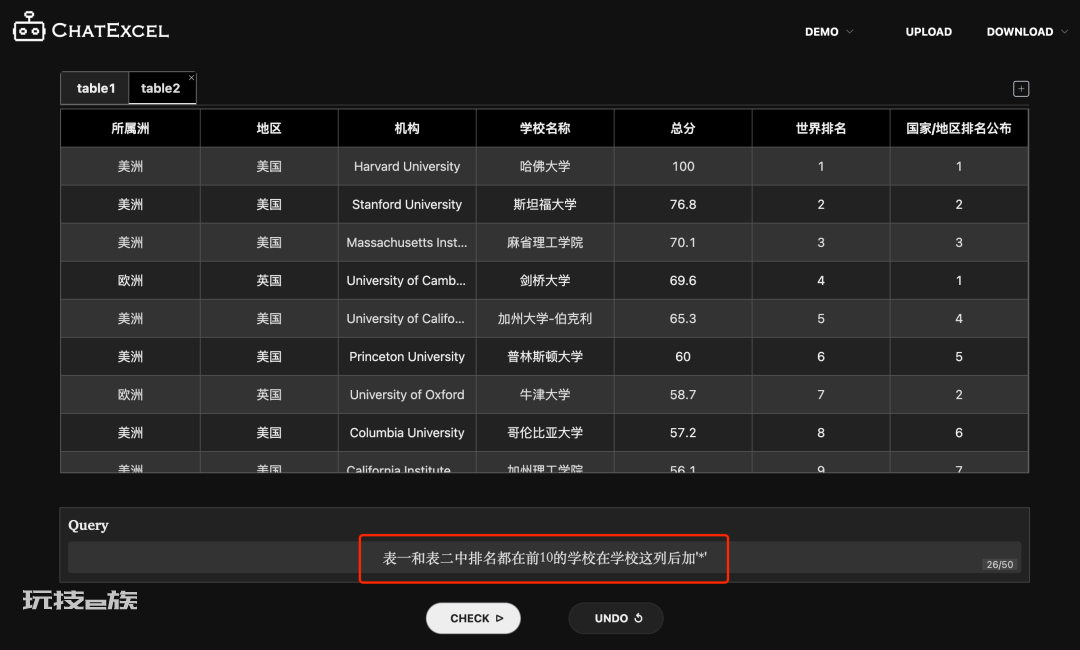Click the 哈佛大学 cell
This screenshot has height=650, width=1080.
(545, 167)
